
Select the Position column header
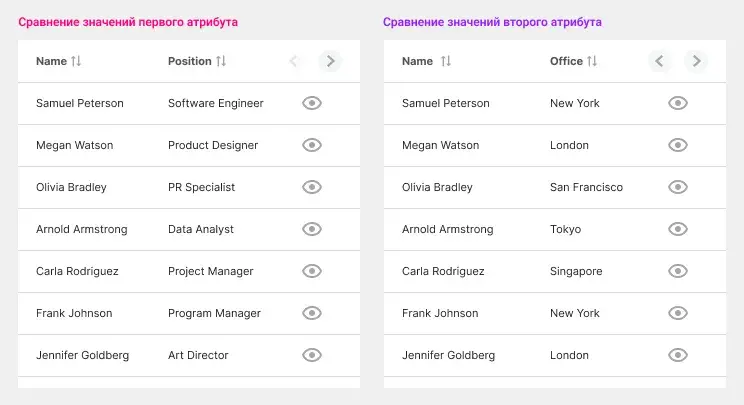click(189, 61)
